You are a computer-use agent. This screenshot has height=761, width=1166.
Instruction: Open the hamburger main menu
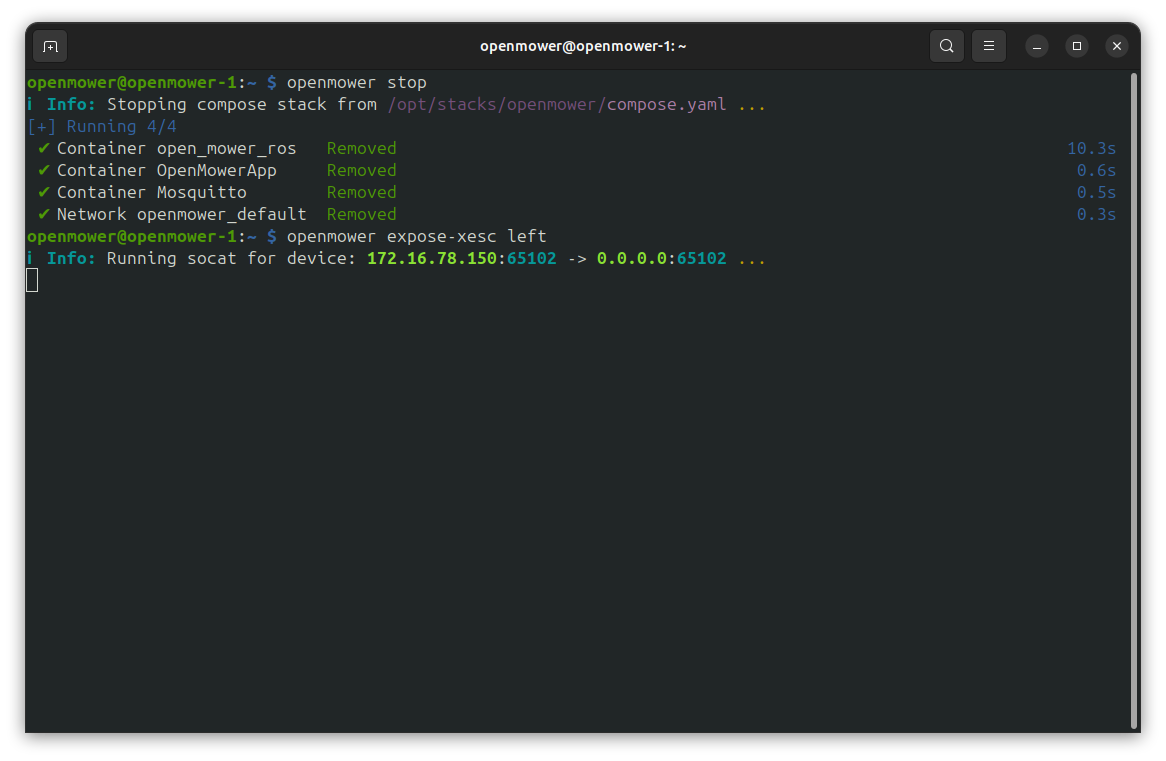(988, 46)
